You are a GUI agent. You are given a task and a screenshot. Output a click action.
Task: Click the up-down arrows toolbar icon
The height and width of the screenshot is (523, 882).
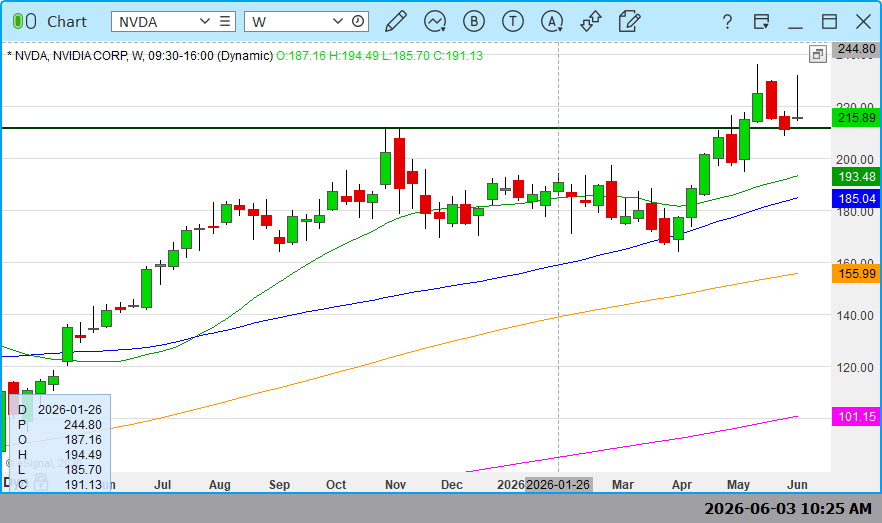[x=591, y=21]
